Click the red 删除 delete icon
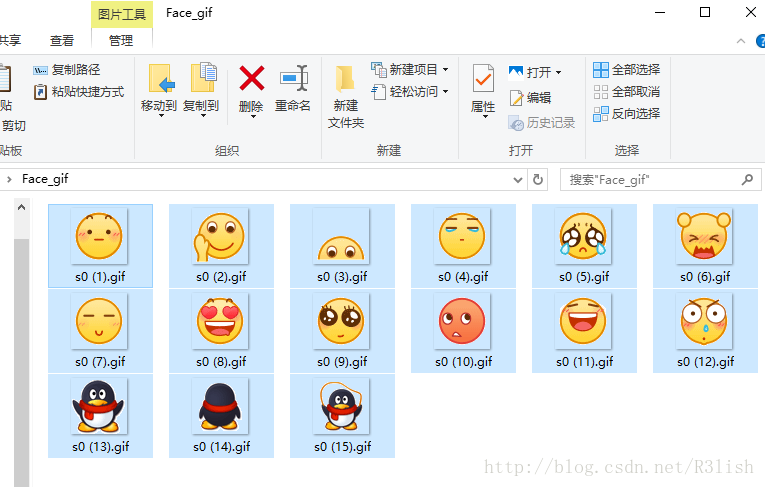Screen dimensions: 765x487 (x=252, y=78)
